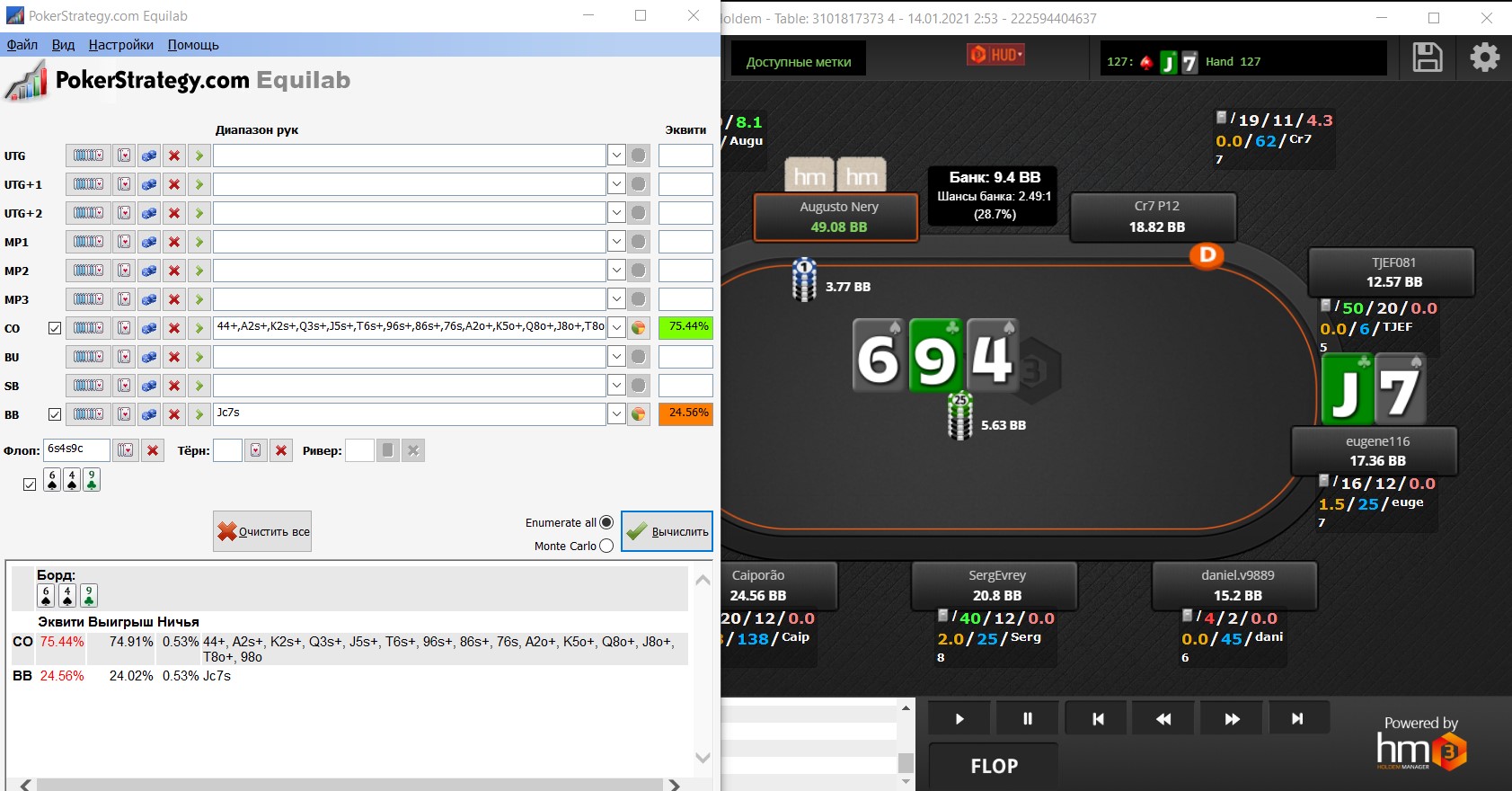Click save disk icon in replayer
The image size is (1512, 791).
click(x=1427, y=58)
